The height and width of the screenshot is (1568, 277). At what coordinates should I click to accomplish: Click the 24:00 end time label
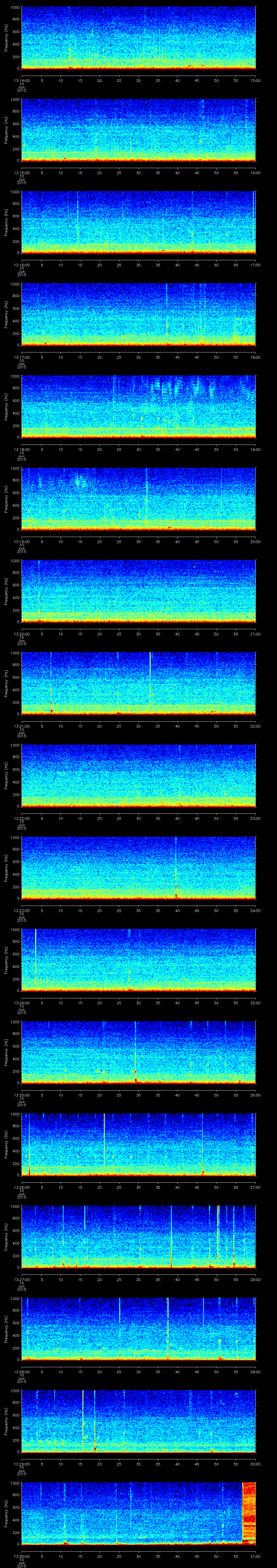click(255, 910)
